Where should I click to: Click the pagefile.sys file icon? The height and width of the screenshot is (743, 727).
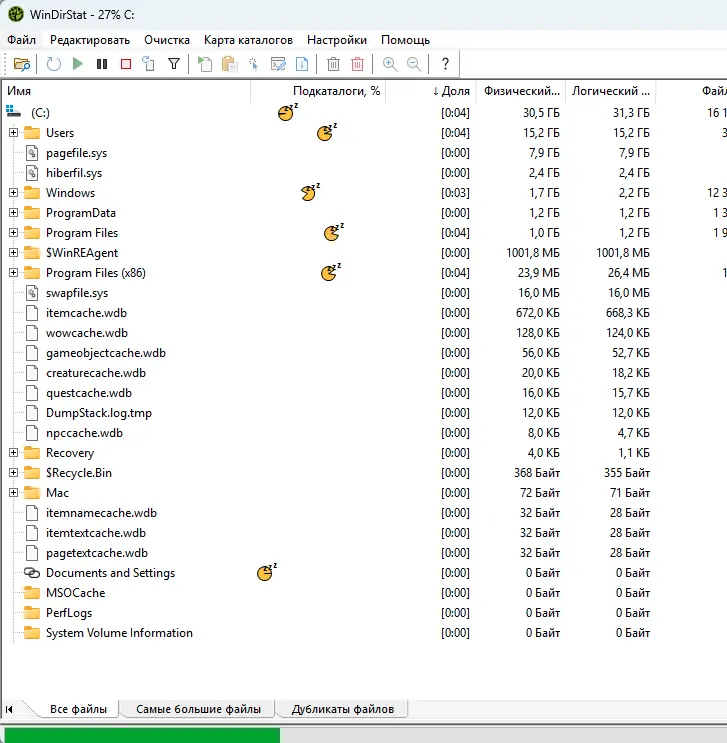32,153
